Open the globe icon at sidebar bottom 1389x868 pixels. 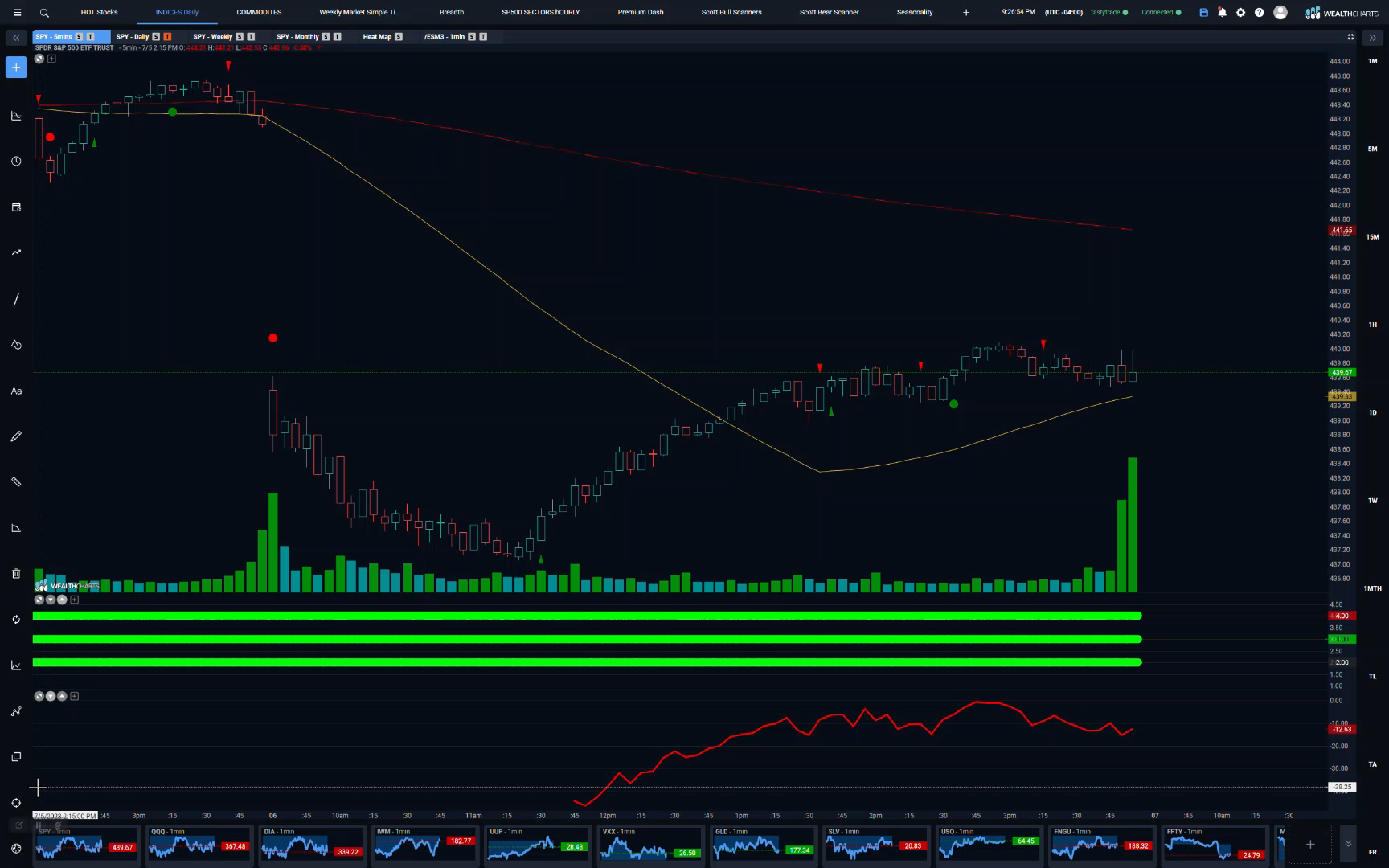tap(16, 848)
